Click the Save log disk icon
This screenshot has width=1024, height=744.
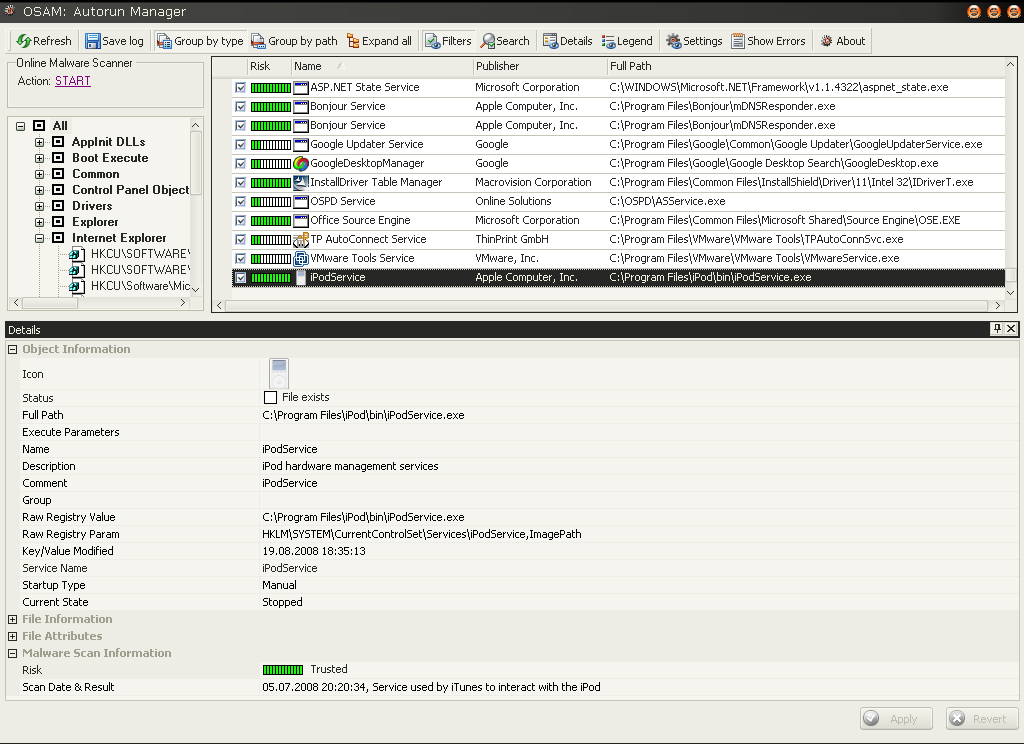(93, 41)
